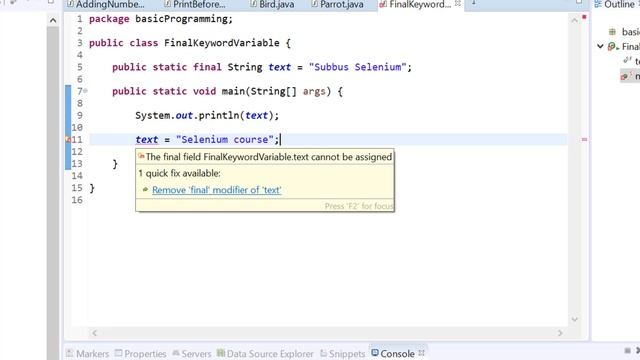Click the 'args' parameter on line 7

tap(314, 91)
